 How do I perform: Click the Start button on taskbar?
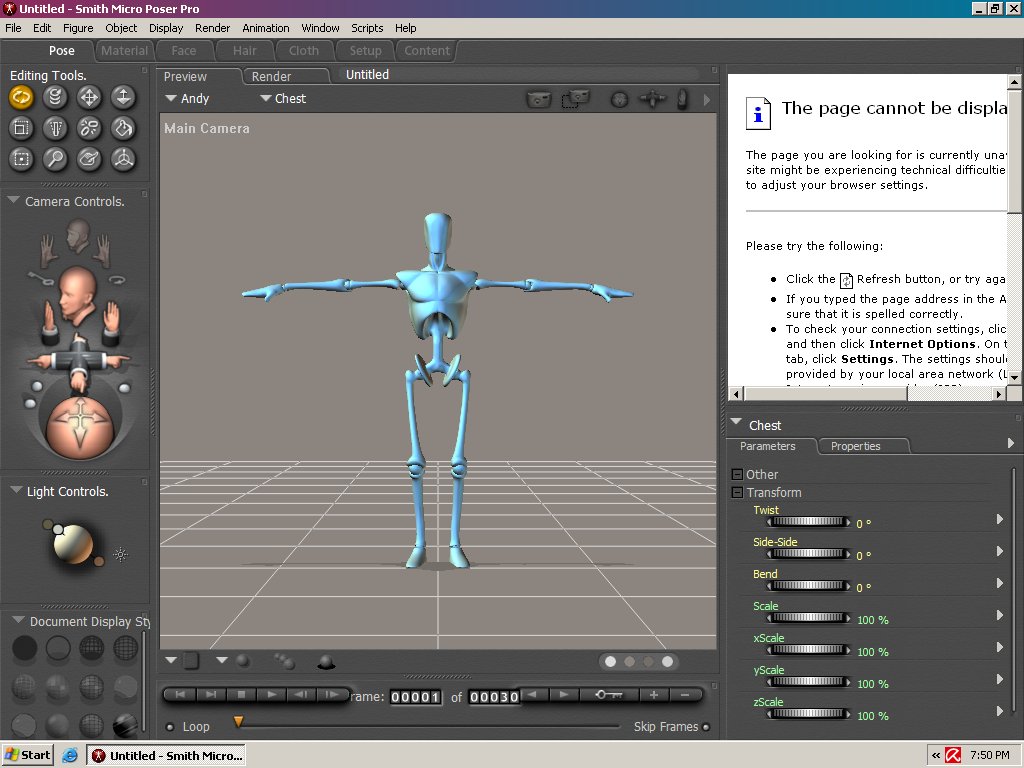(27, 755)
